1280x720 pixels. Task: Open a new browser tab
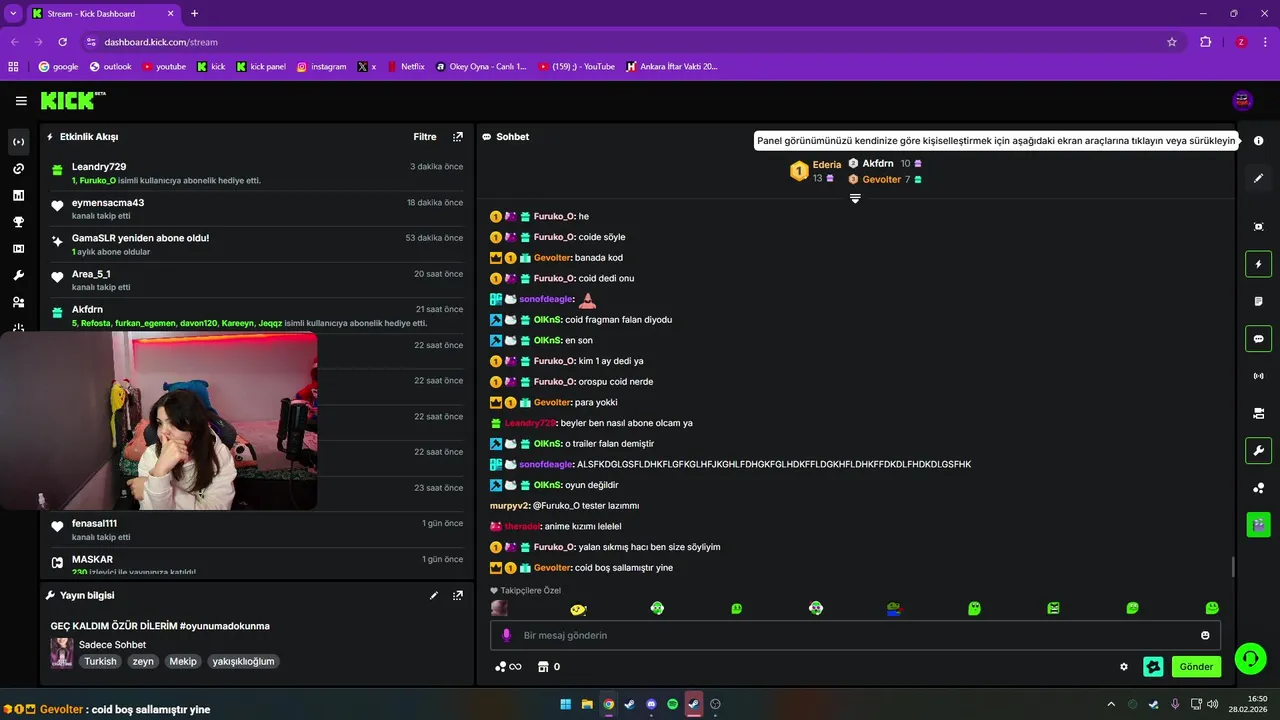(x=194, y=14)
